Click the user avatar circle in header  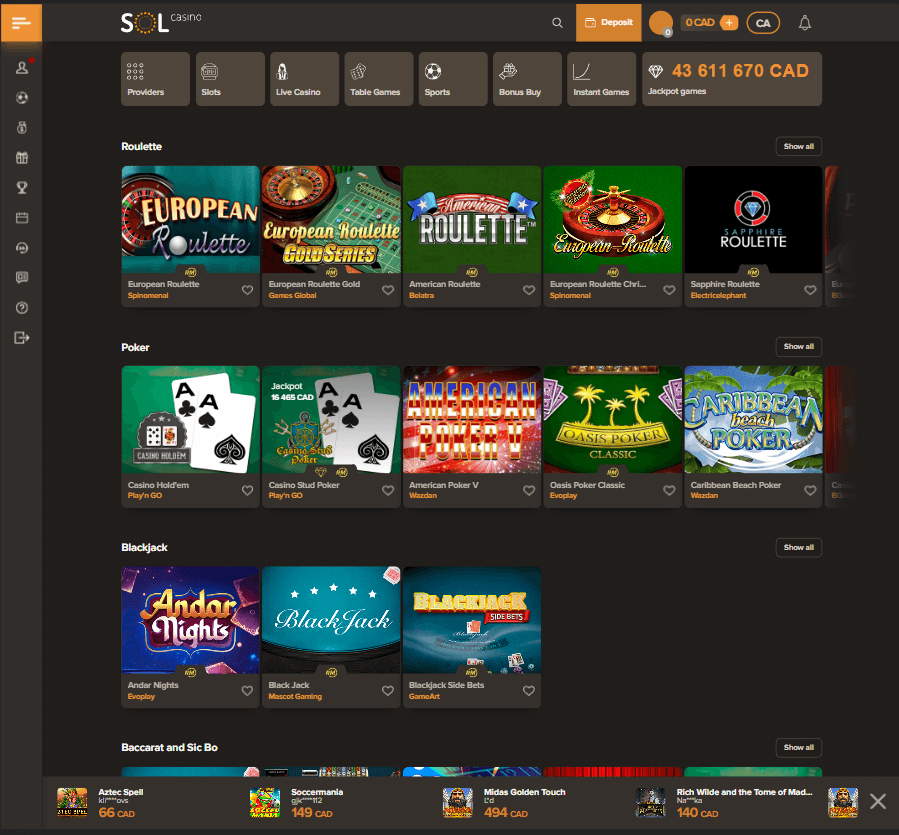[x=660, y=23]
